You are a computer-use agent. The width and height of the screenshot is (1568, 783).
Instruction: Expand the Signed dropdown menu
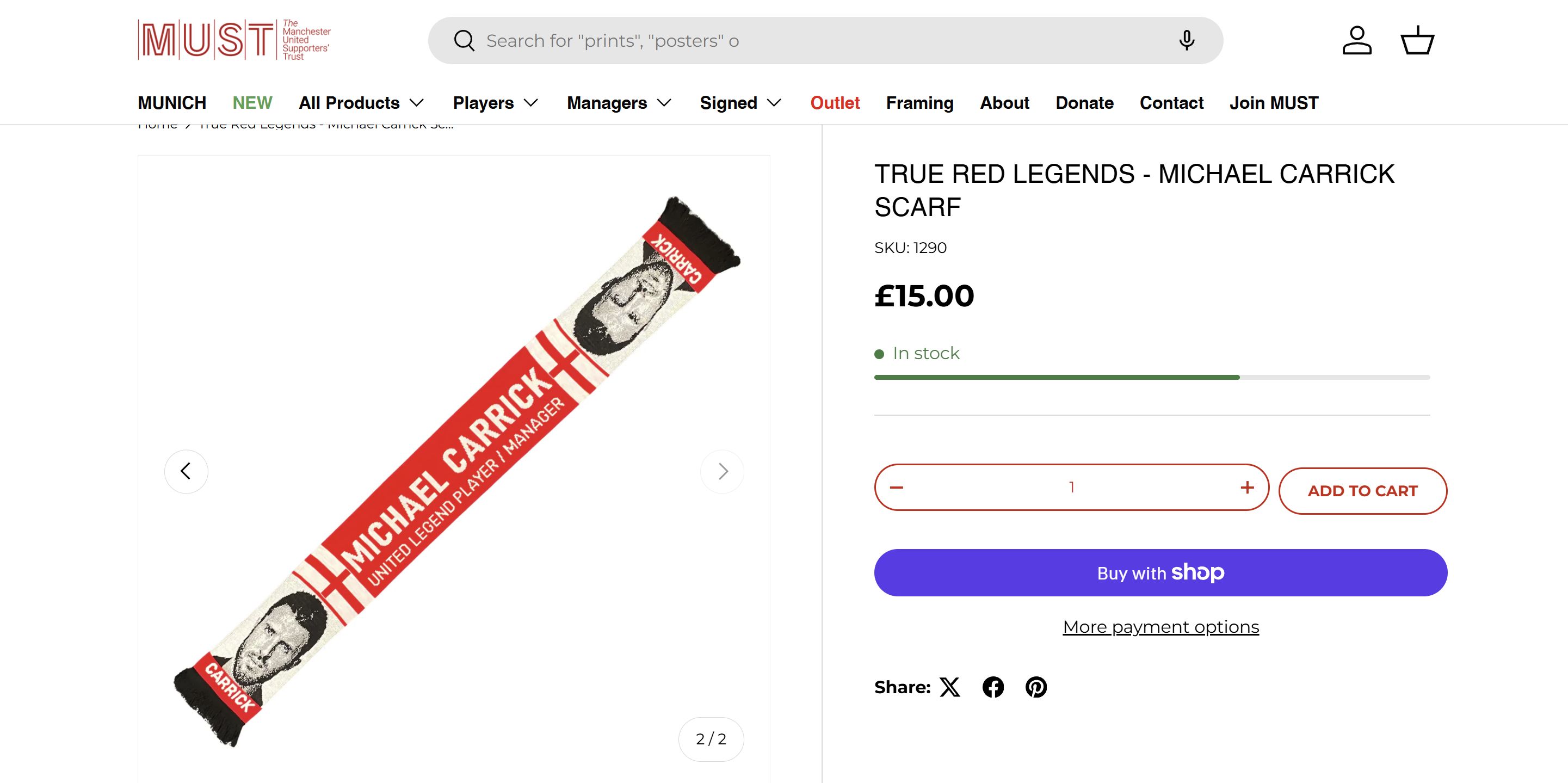point(740,103)
